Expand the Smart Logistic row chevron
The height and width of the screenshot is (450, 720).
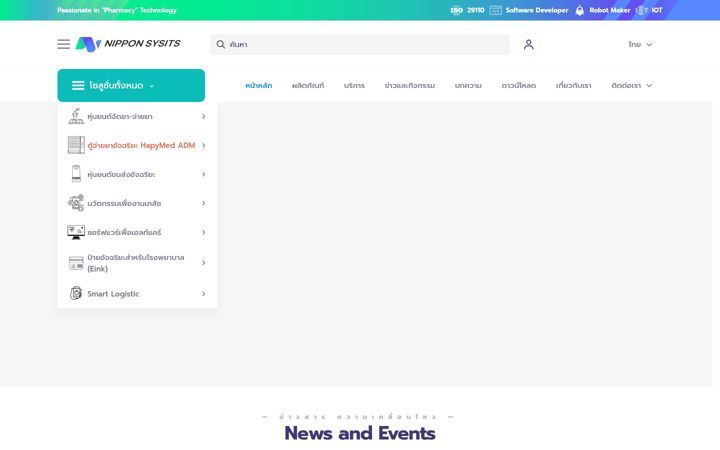[x=203, y=293]
